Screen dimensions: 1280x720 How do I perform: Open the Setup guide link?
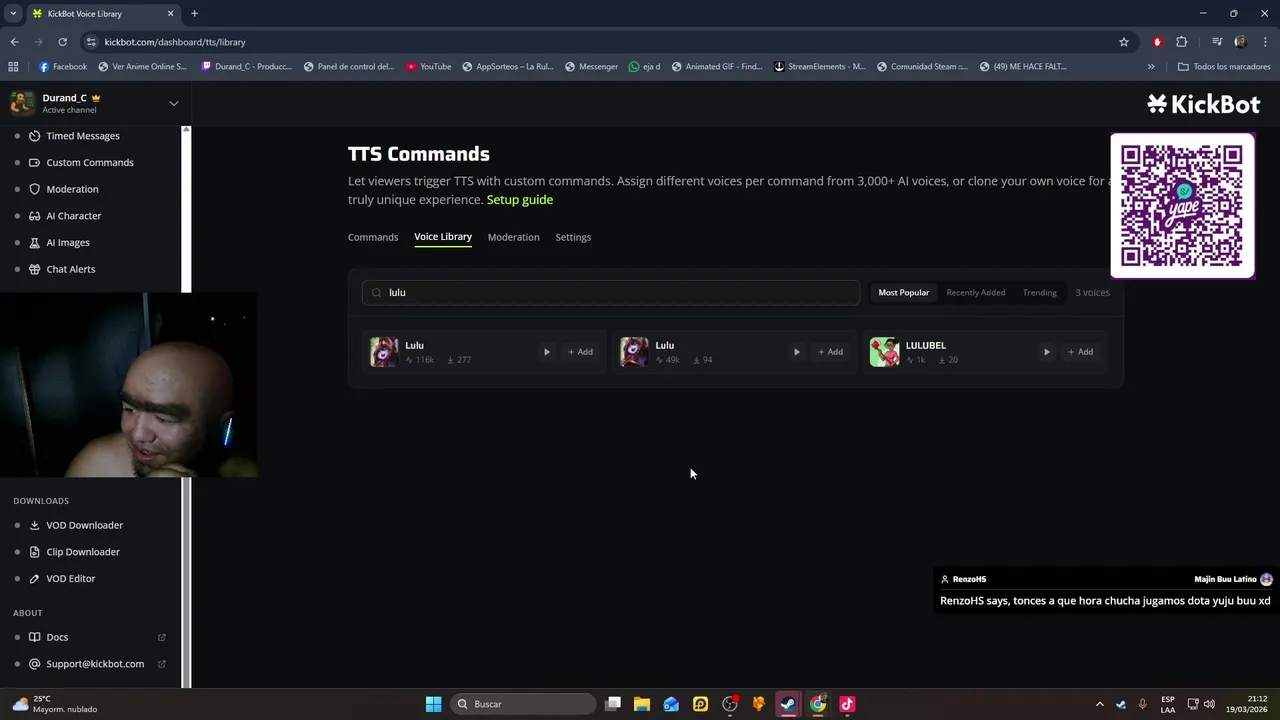click(x=519, y=200)
